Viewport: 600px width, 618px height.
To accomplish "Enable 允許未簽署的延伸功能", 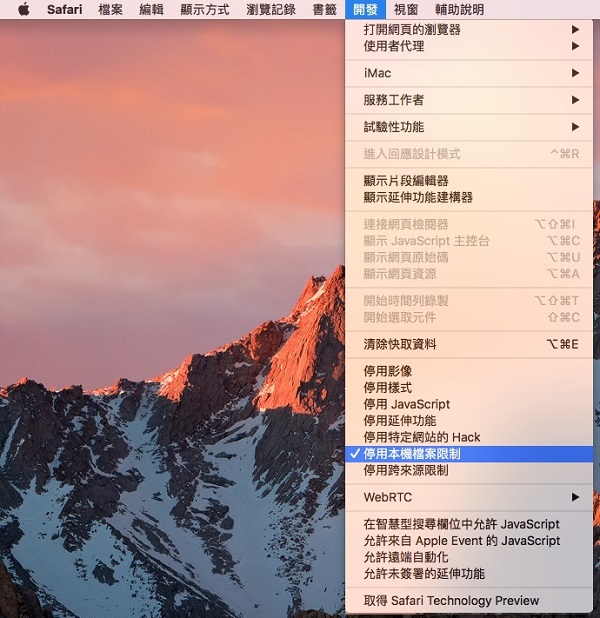I will (x=469, y=574).
